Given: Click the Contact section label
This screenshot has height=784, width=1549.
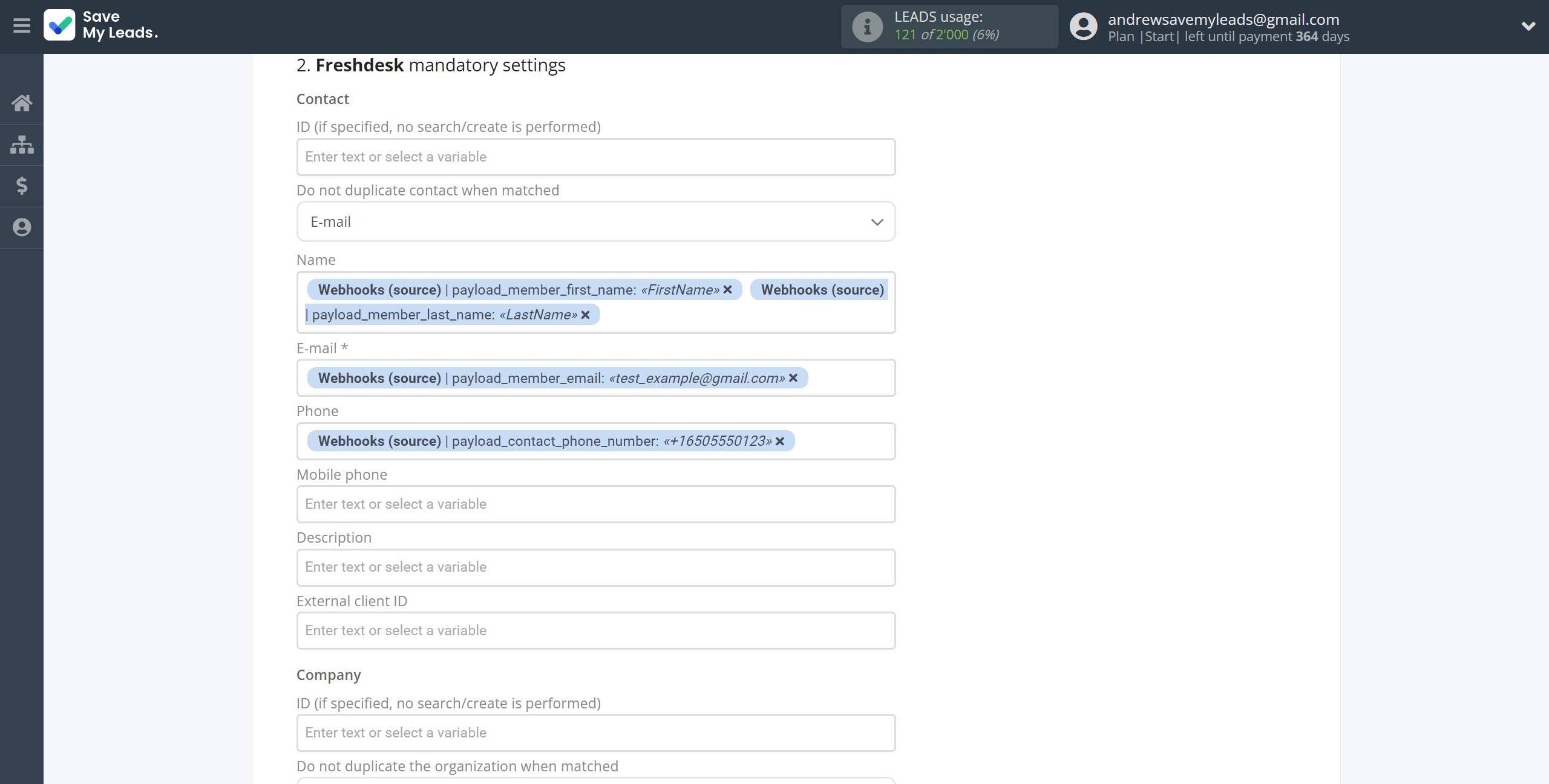Looking at the screenshot, I should click(323, 99).
